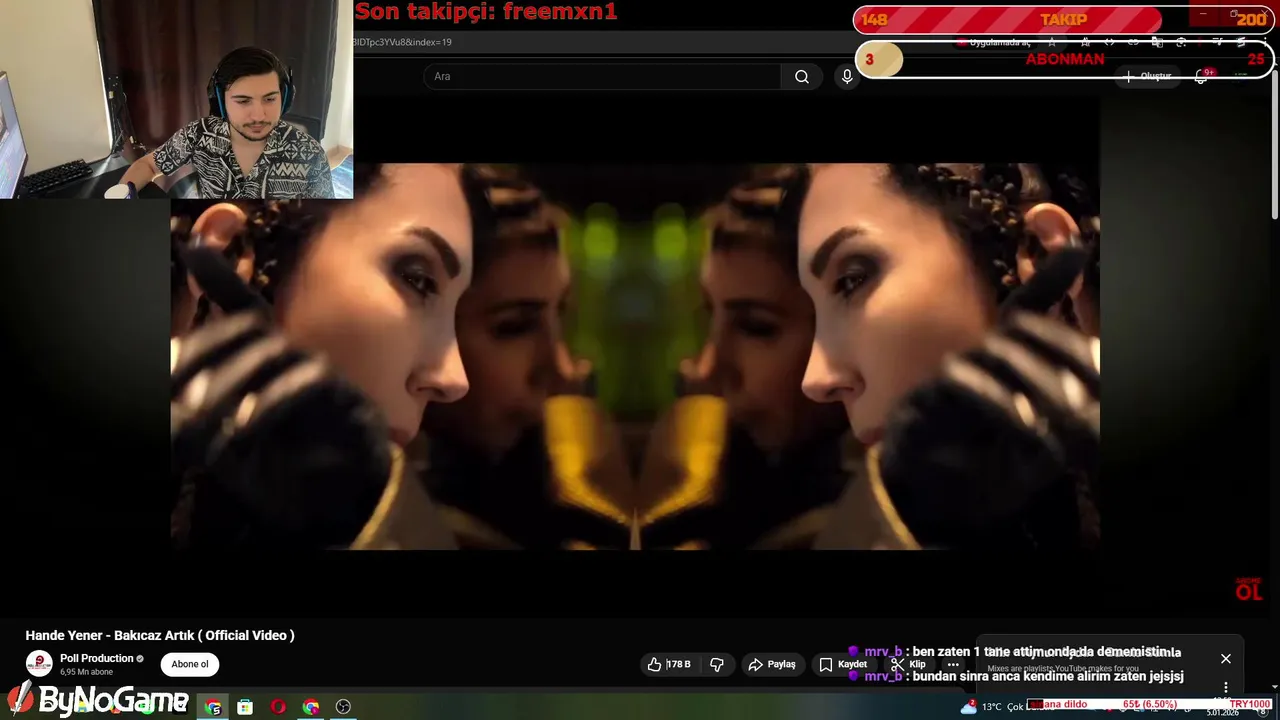Open Microsoft Store from the taskbar
This screenshot has height=720, width=1280.
(x=245, y=707)
